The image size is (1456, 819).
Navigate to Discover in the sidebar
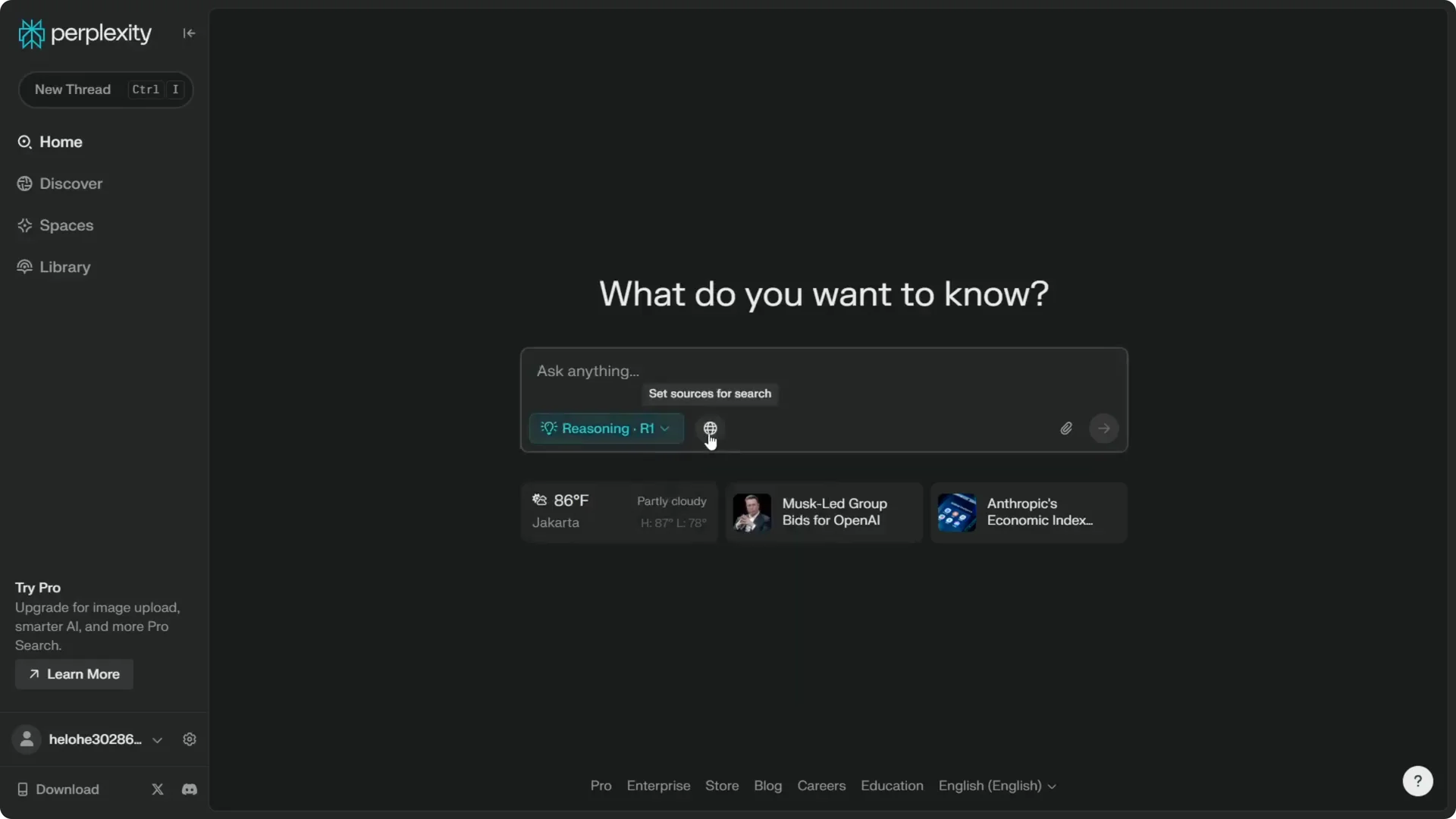coord(69,183)
